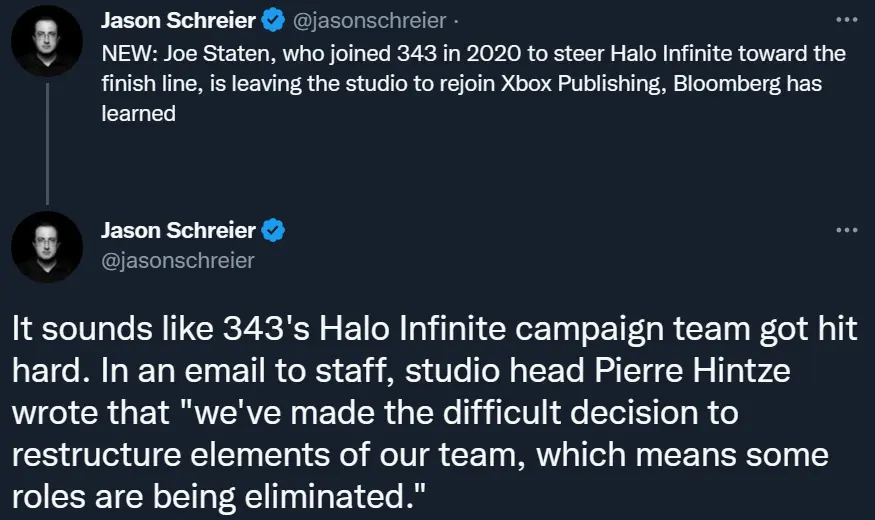Open more options on the second tweet
Image resolution: width=875 pixels, height=520 pixels.
tap(846, 230)
